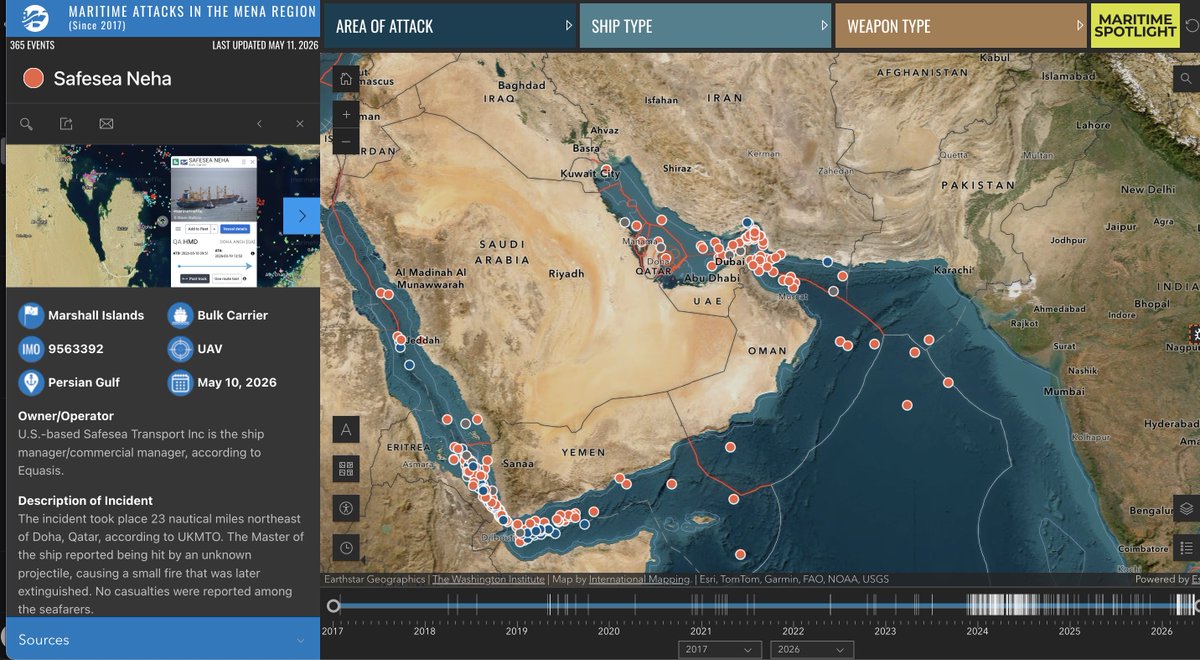Viewport: 1200px width, 660px height.
Task: Click the Bulk Carrier ship icon
Action: click(180, 315)
